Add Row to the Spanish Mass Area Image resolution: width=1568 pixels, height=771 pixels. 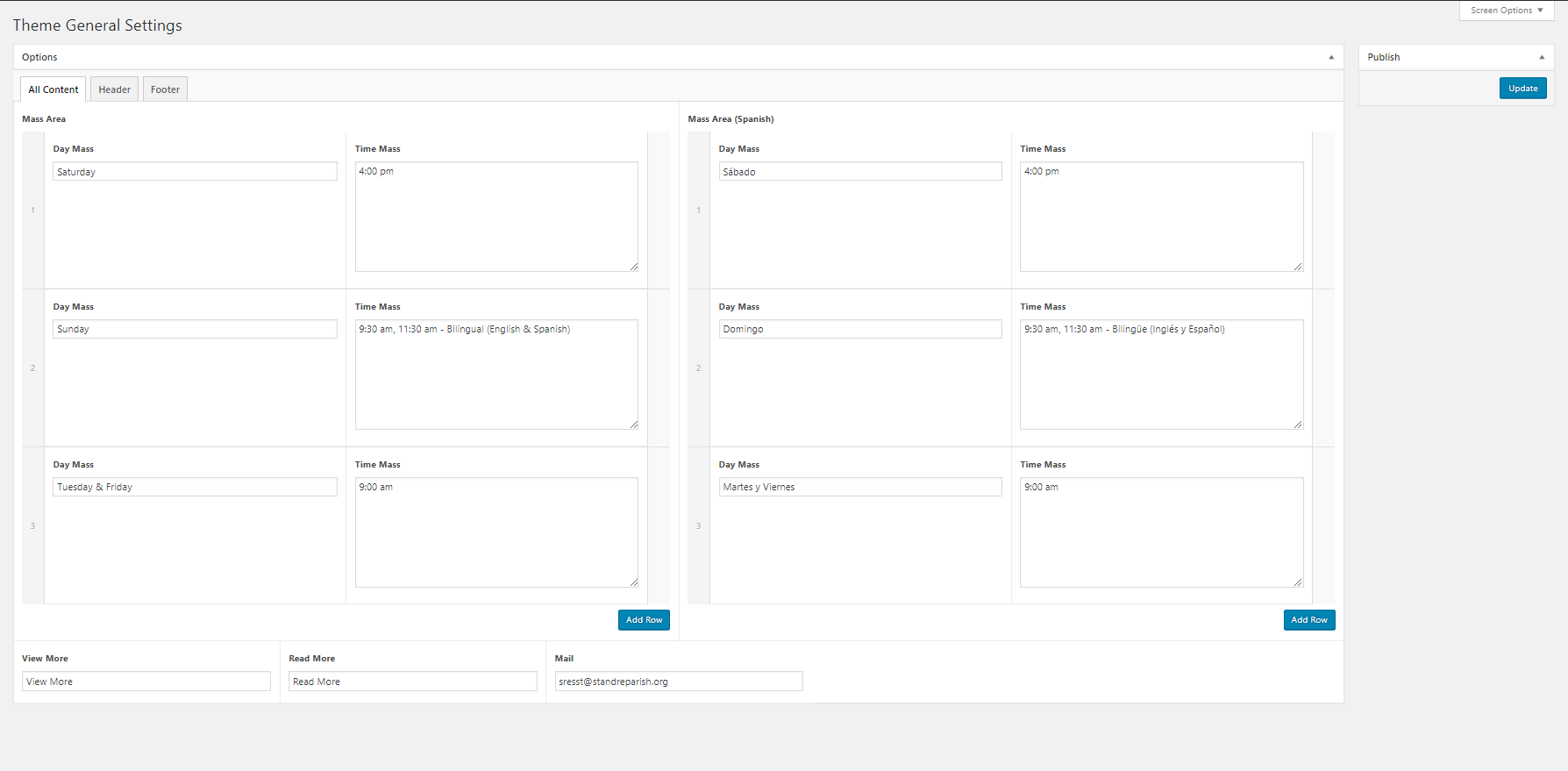click(1308, 620)
